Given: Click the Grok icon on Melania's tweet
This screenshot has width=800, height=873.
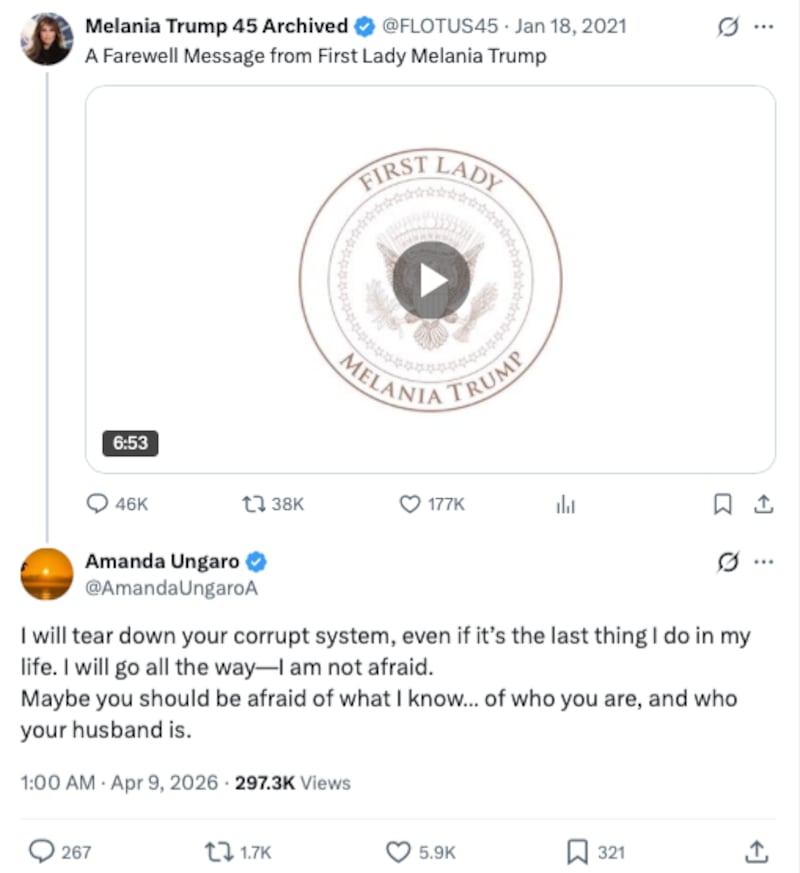Looking at the screenshot, I should (x=728, y=27).
